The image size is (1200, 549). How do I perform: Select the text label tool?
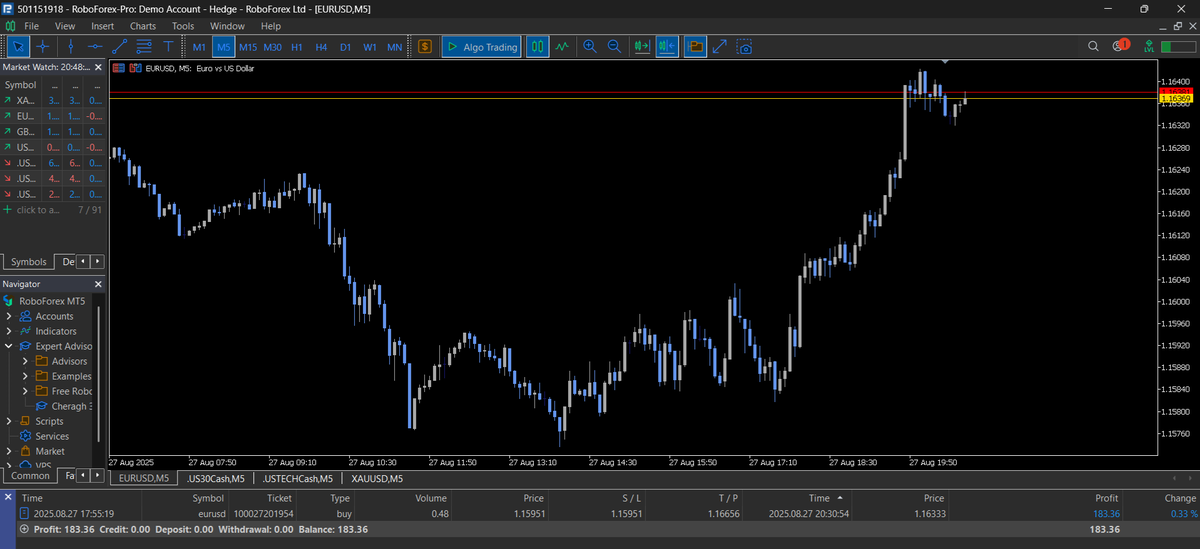168,46
